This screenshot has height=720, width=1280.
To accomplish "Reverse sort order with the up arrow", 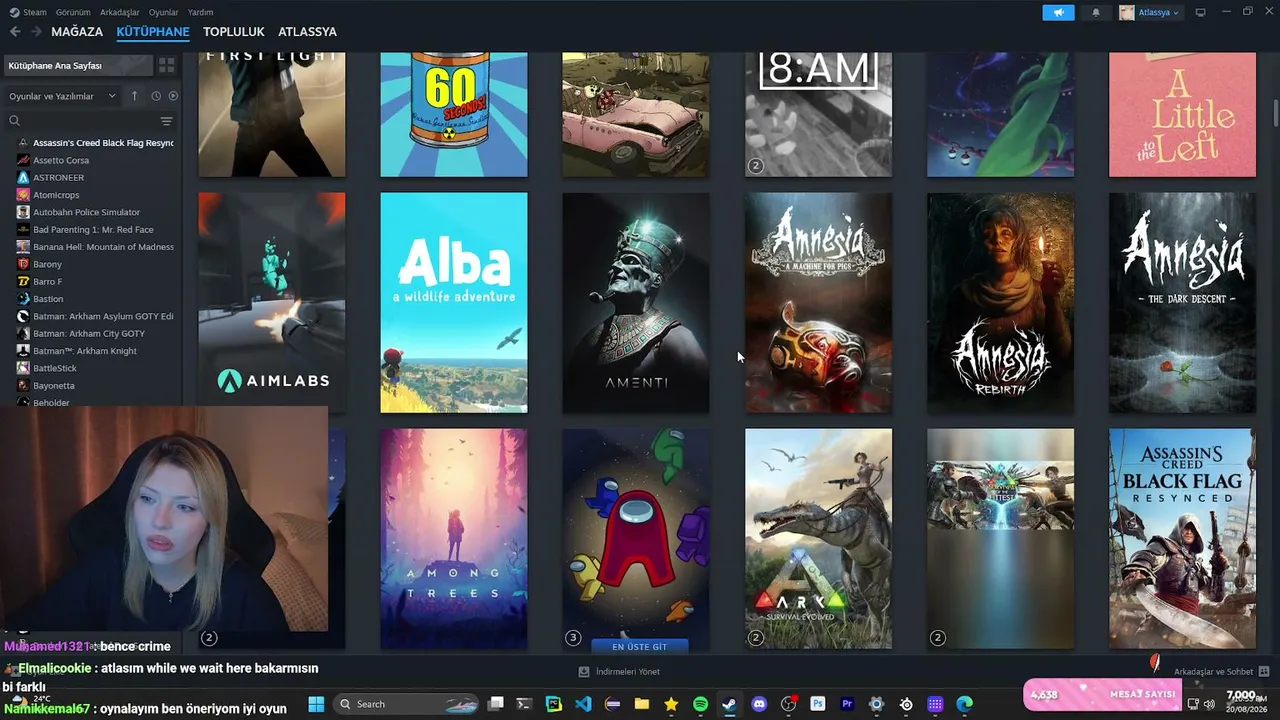I will pos(135,96).
